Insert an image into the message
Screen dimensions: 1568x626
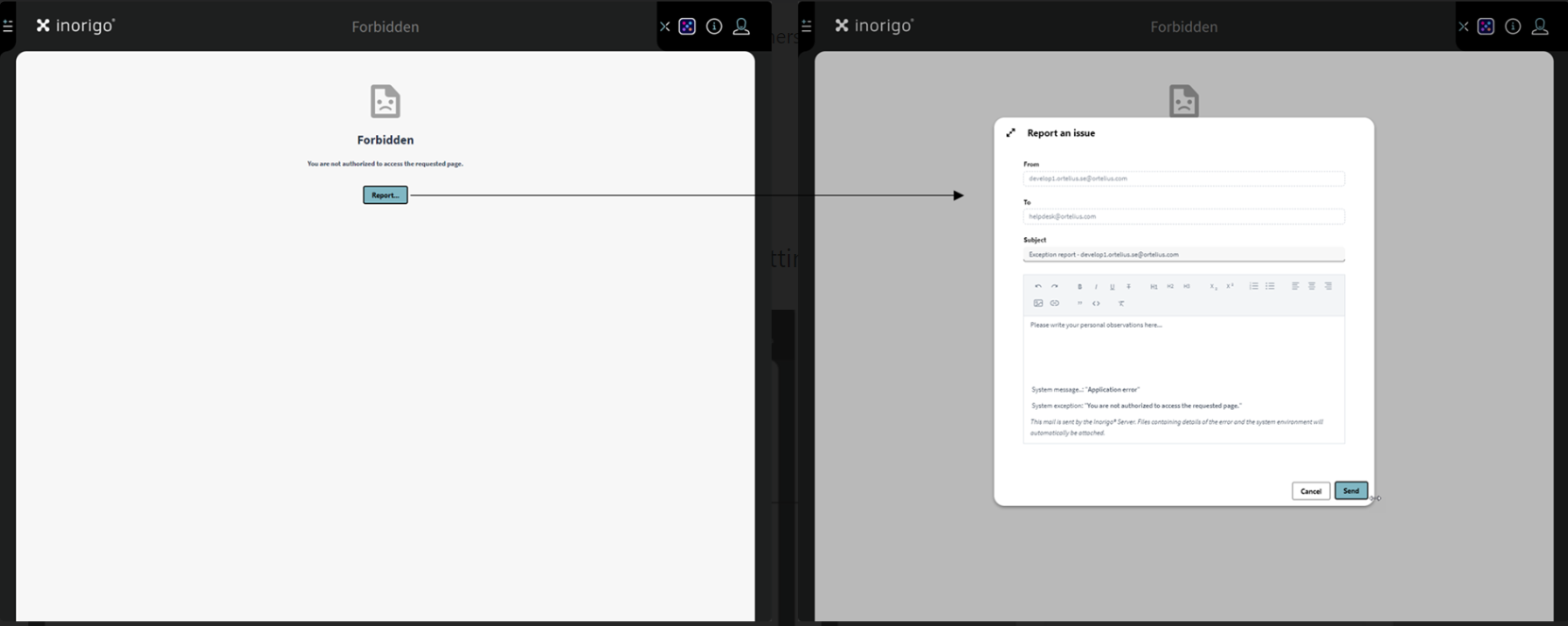pyautogui.click(x=1038, y=303)
